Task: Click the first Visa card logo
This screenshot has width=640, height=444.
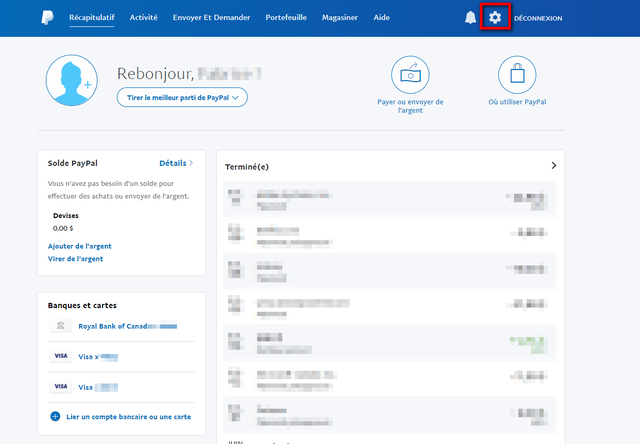Action: pos(61,356)
